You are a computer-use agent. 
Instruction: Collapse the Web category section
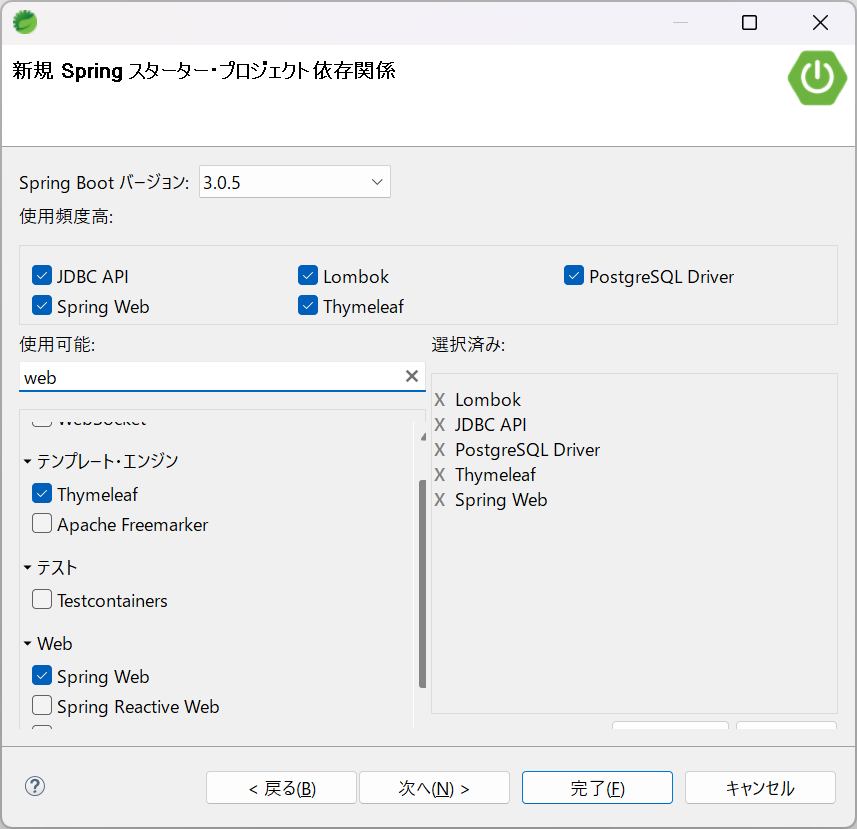[28, 644]
